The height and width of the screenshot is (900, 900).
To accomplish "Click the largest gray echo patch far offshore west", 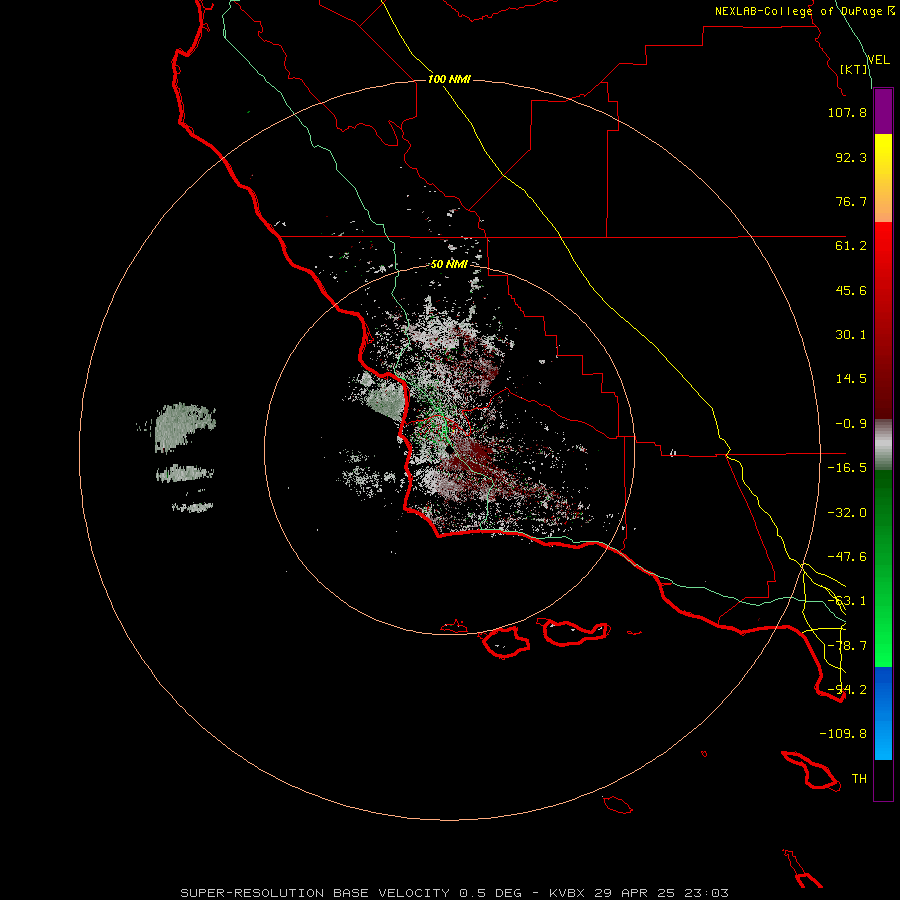I will tap(184, 426).
